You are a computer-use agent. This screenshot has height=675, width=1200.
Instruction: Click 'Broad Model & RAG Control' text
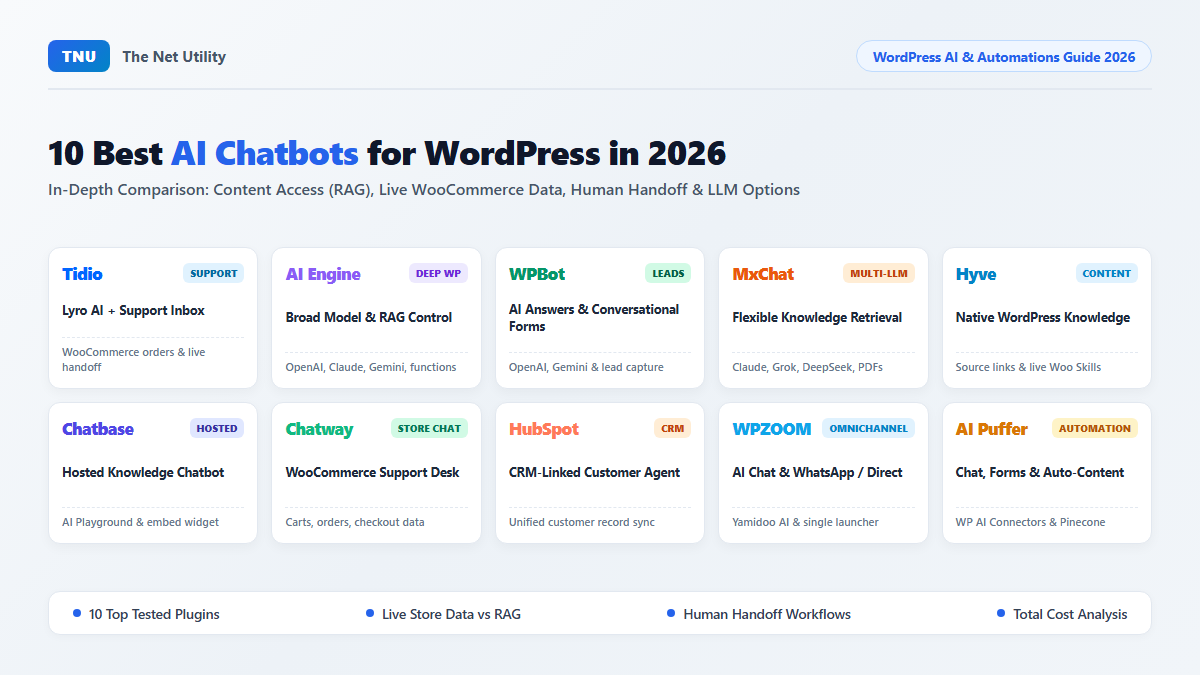pos(369,317)
